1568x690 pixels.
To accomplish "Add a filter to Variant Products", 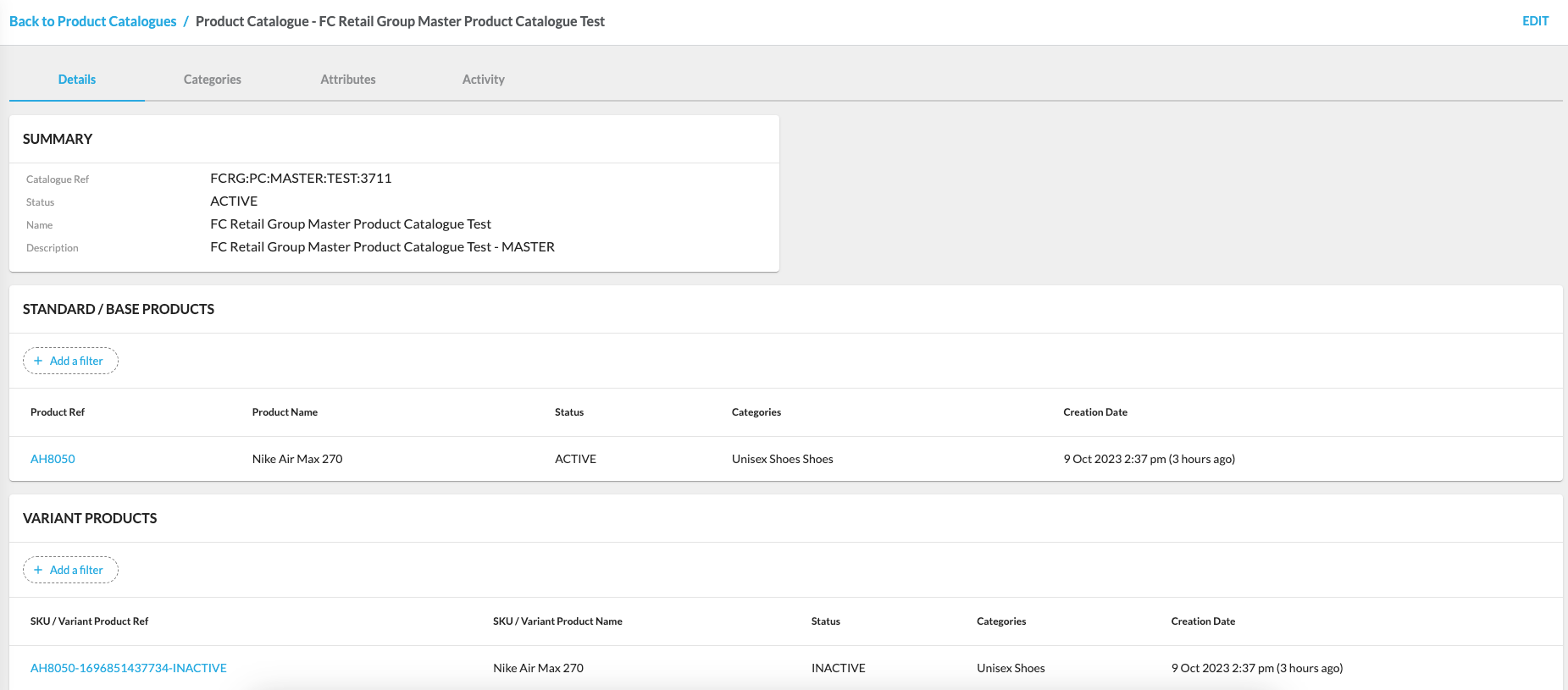I will [70, 570].
